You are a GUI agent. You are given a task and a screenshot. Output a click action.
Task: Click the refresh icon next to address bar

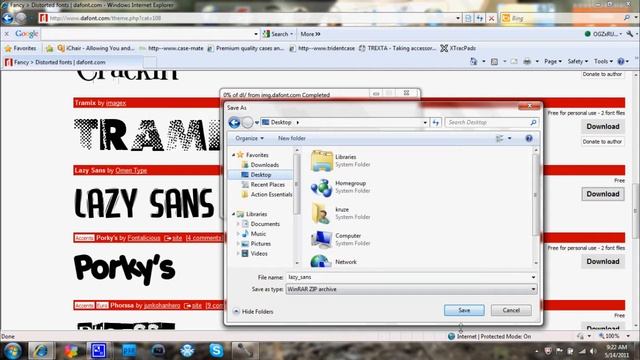click(x=480, y=18)
